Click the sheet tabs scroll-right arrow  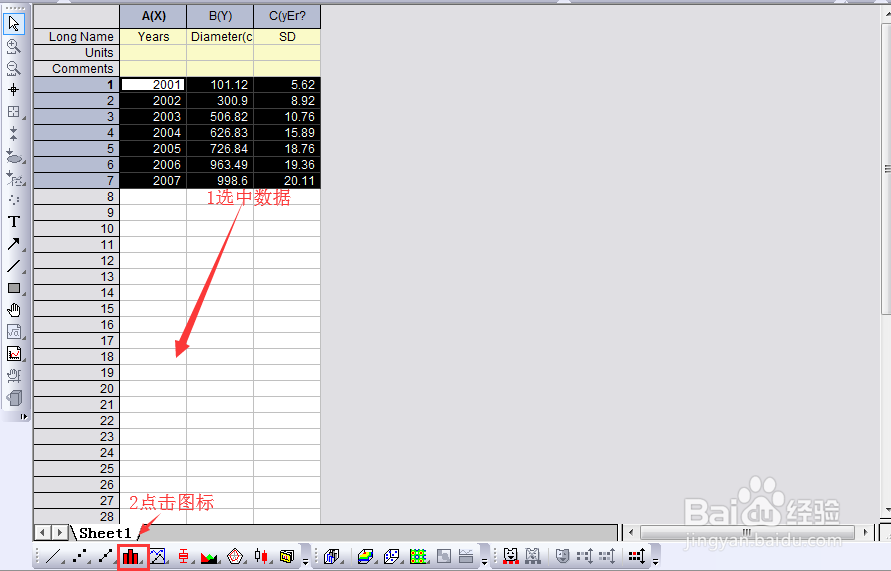(59, 533)
